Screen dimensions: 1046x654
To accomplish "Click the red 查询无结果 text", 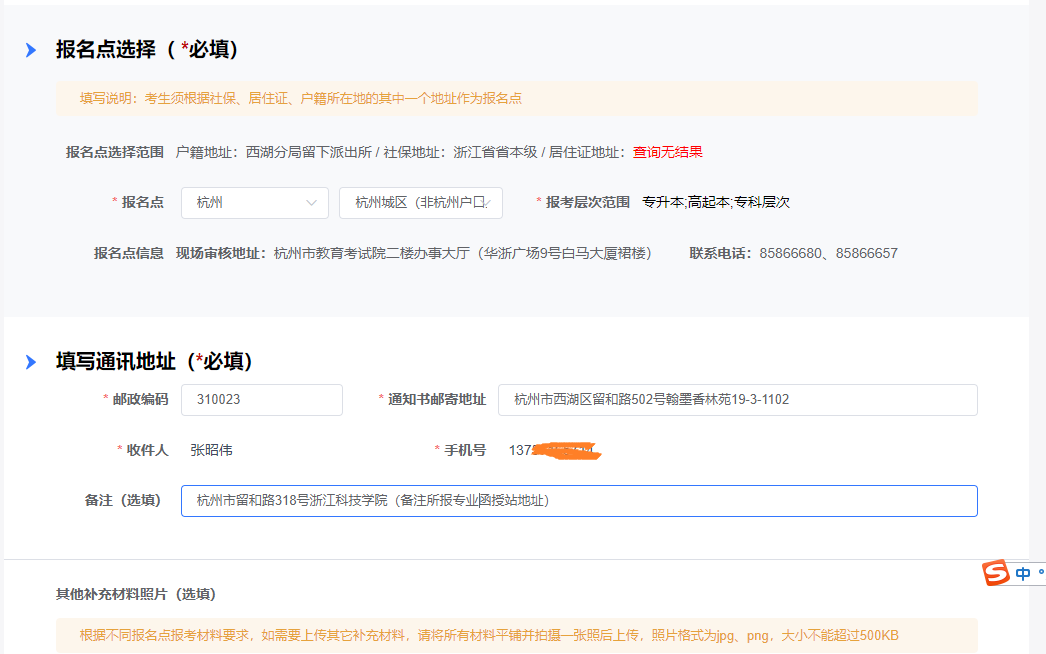I will pos(668,153).
